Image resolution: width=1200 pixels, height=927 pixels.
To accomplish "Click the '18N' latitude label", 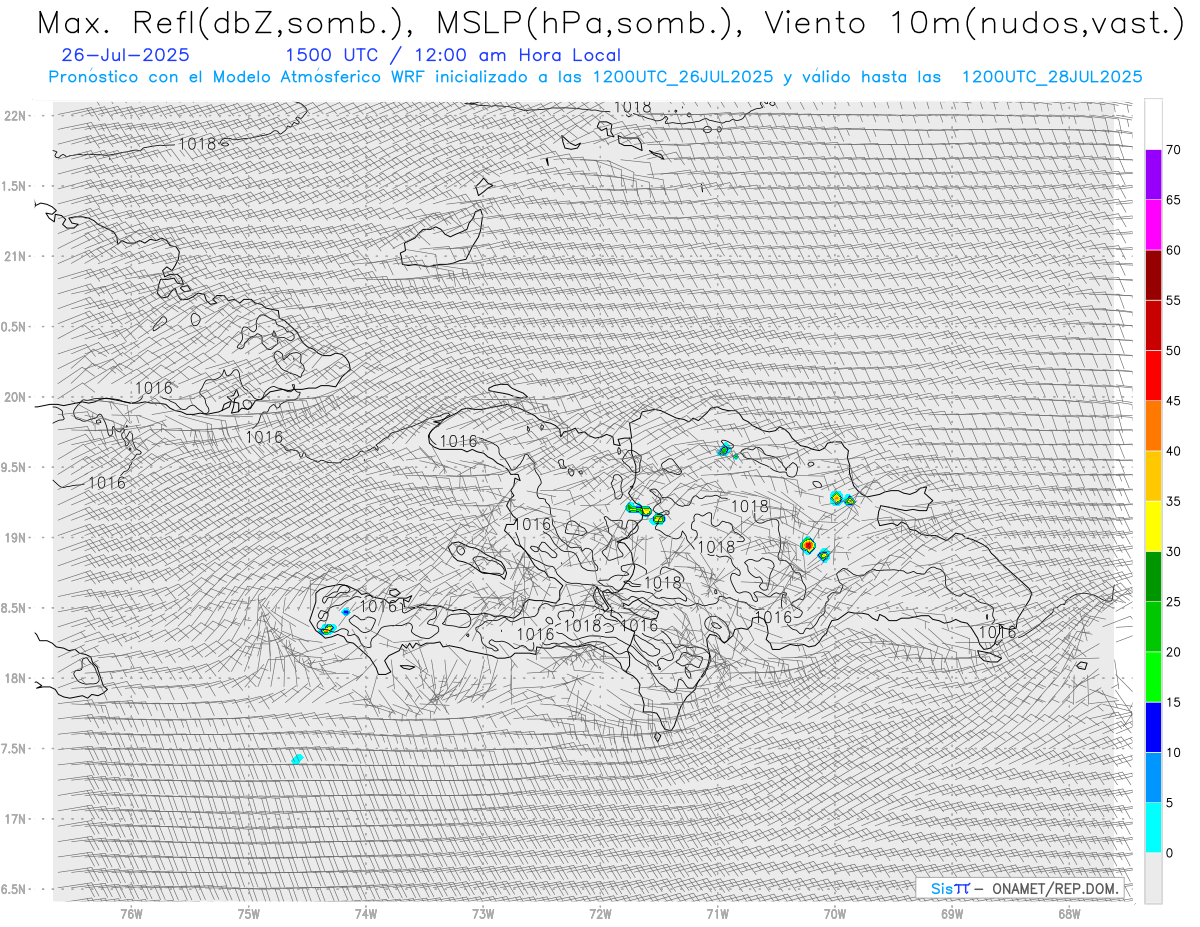I will [15, 679].
